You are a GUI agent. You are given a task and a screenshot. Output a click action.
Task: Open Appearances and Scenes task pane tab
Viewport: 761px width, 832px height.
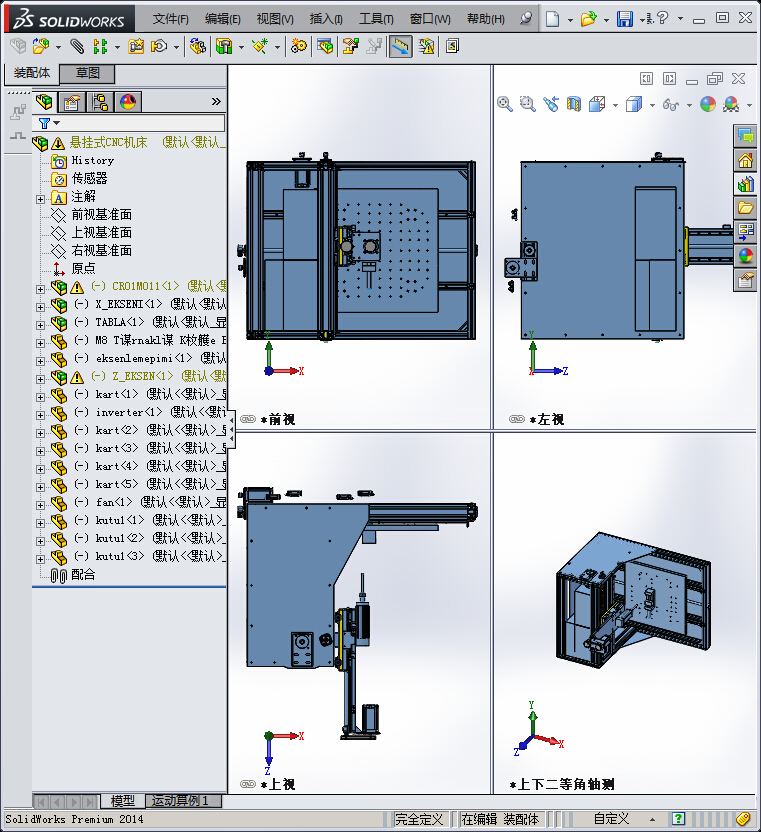[x=746, y=256]
